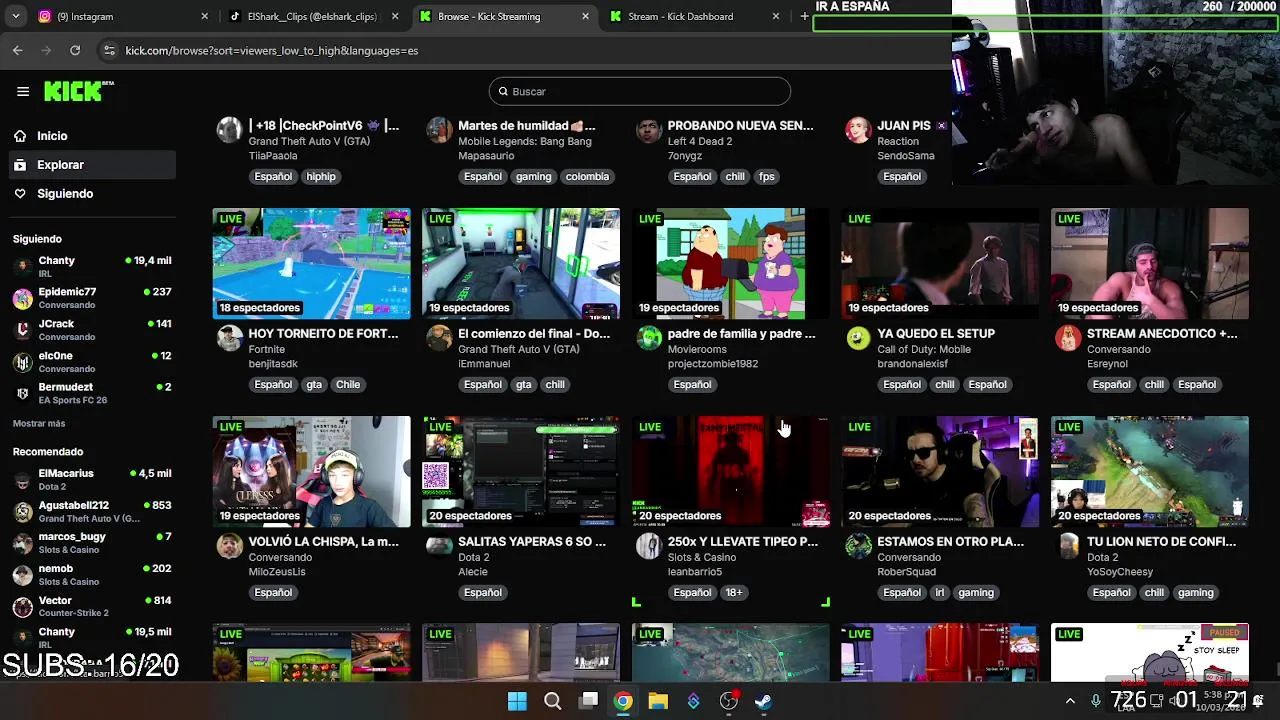1280x720 pixels.
Task: Open the Slots & Casino category of leanbarrio5
Action: 702,558
